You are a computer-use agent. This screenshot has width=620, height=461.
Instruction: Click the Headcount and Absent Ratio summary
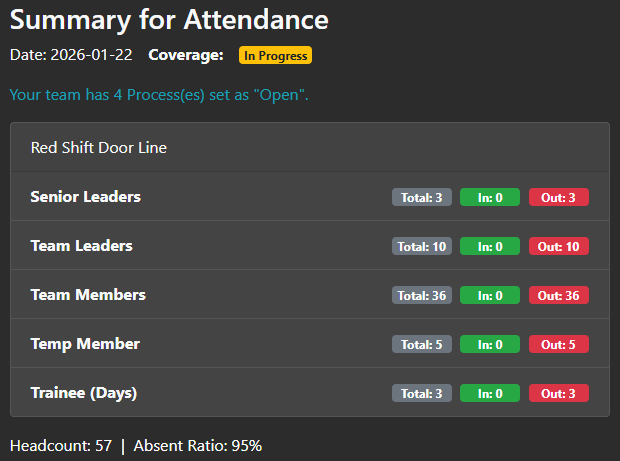pyautogui.click(x=136, y=445)
